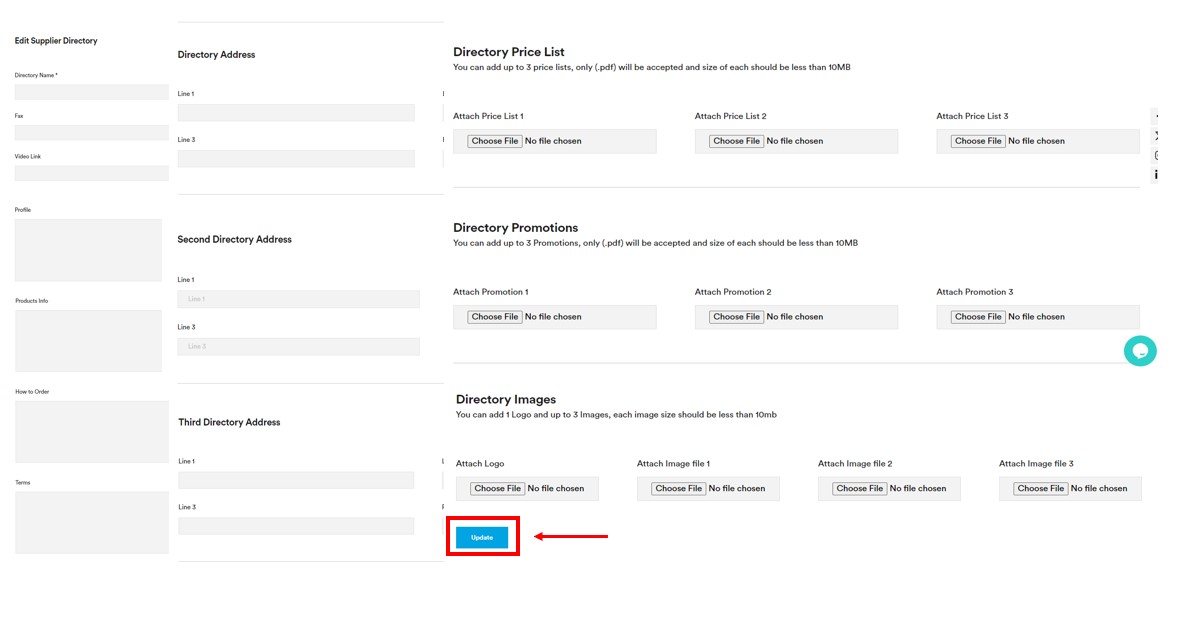Screen dimensions: 1182x617
Task: Click Line 3 field under Third Directory Address
Action: [x=296, y=526]
